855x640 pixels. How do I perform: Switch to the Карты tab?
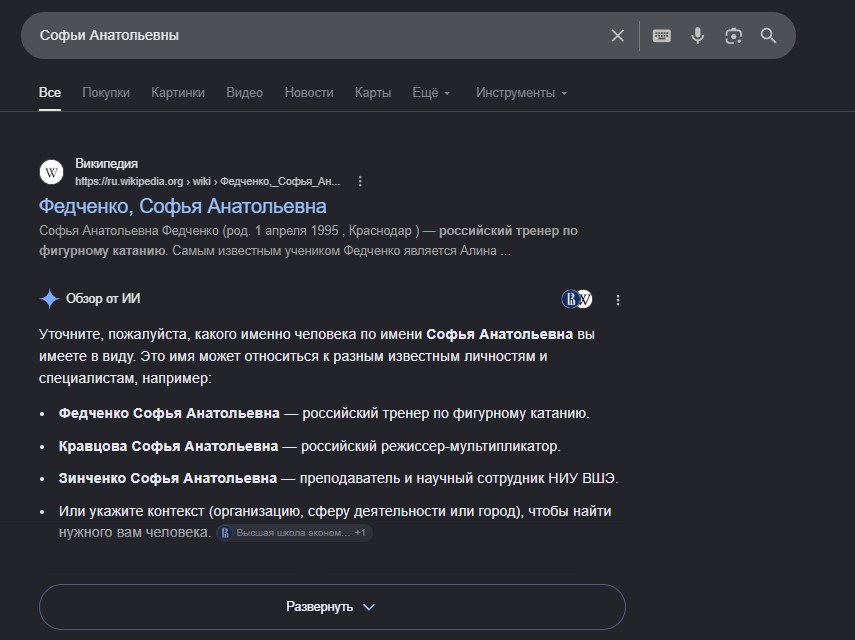pos(373,93)
